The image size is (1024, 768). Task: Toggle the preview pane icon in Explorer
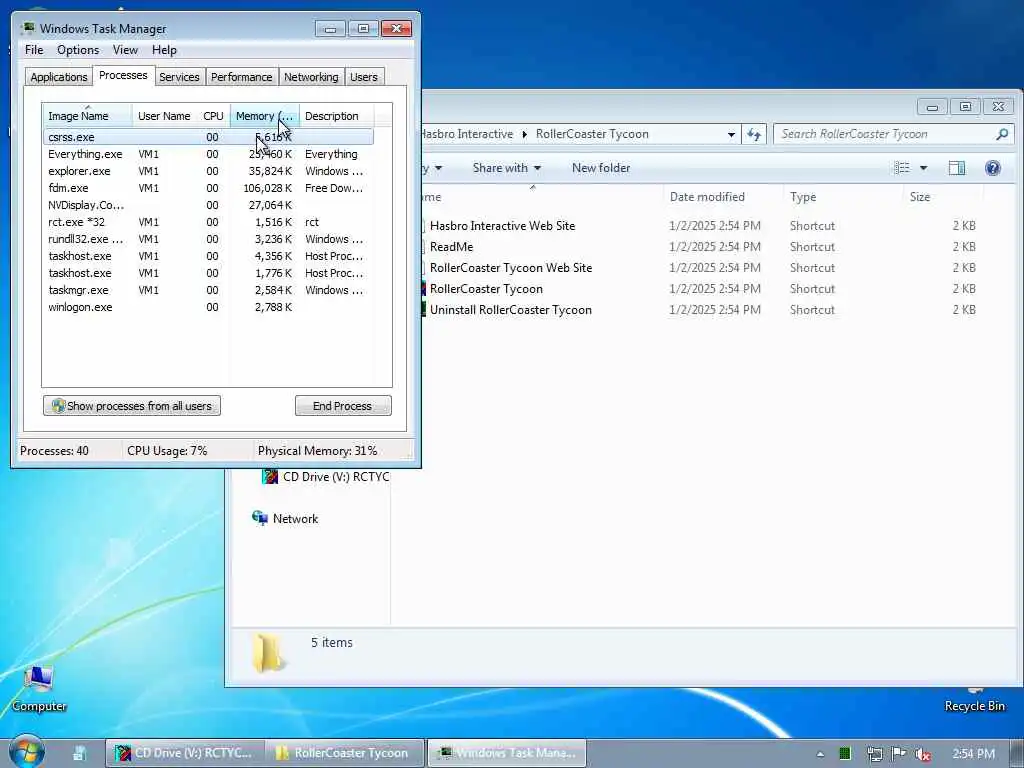(957, 168)
